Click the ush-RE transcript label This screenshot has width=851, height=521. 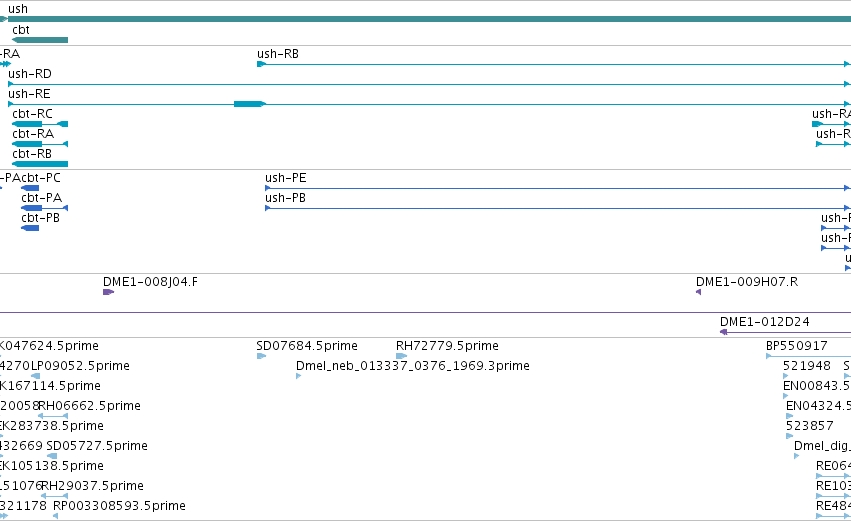point(29,94)
